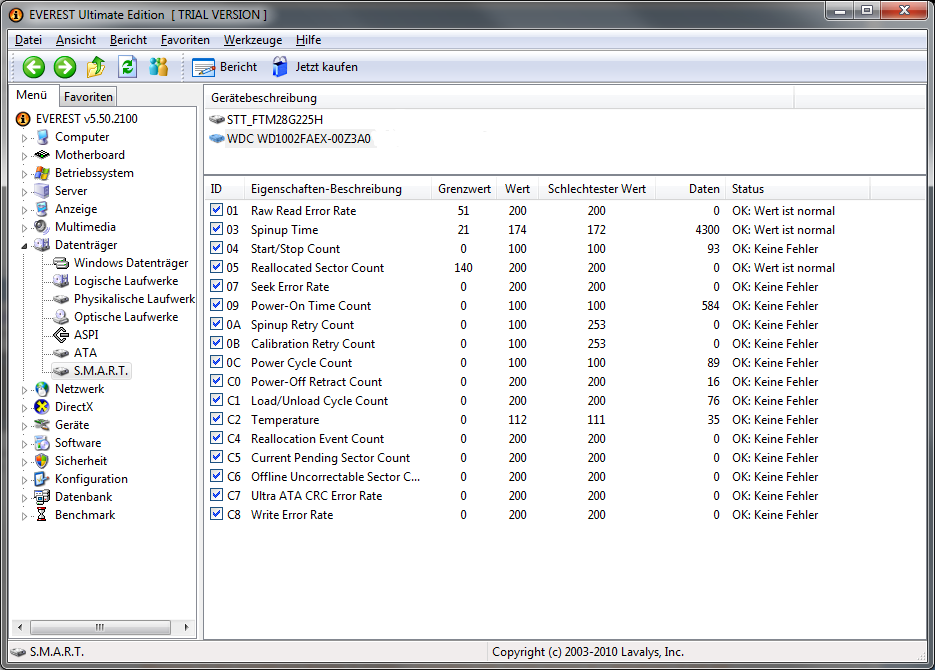Select the Benchmark hourglass icon
Viewport: 935px width, 670px height.
[42, 514]
